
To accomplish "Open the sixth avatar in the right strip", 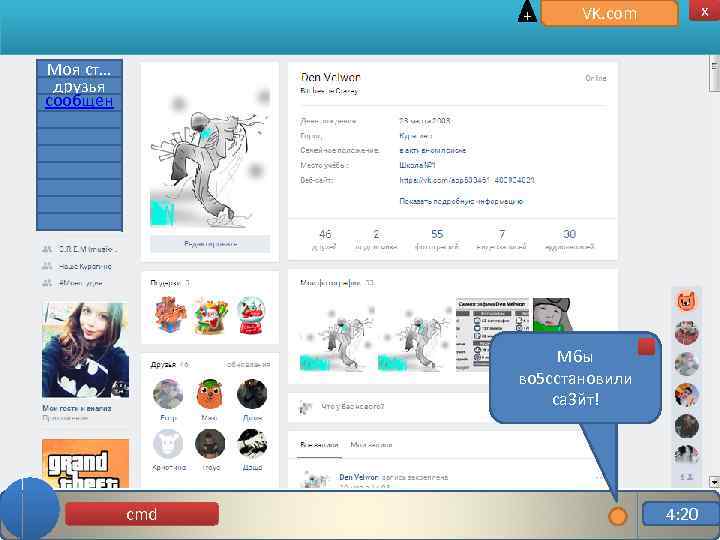I will [x=686, y=455].
